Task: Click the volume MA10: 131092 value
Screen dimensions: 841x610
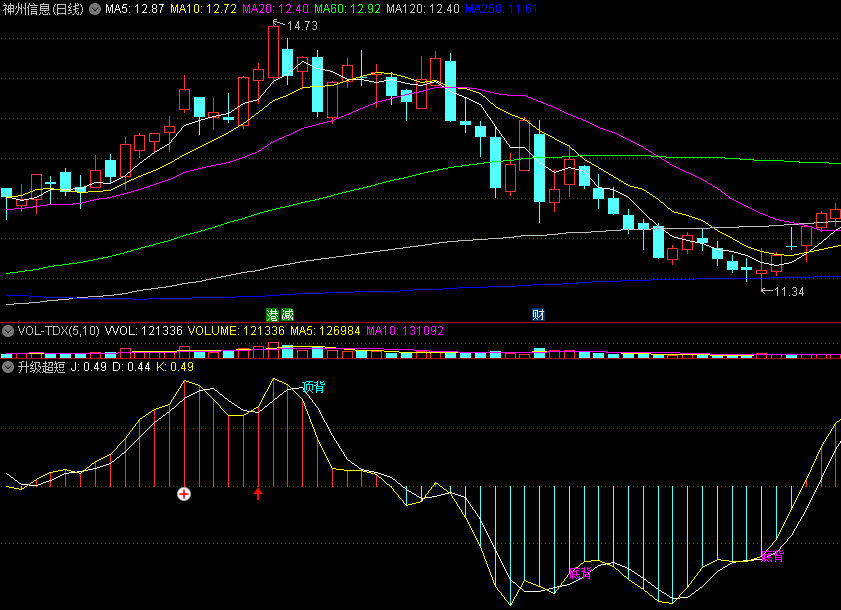Action: tap(405, 331)
